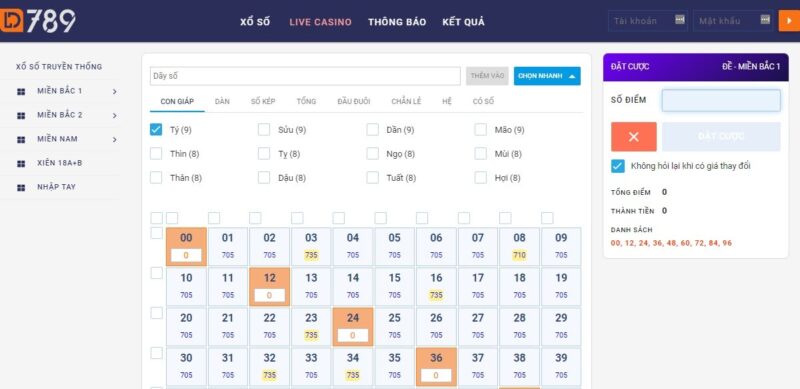Click the LD789 logo
The width and height of the screenshot is (800, 389).
click(38, 21)
